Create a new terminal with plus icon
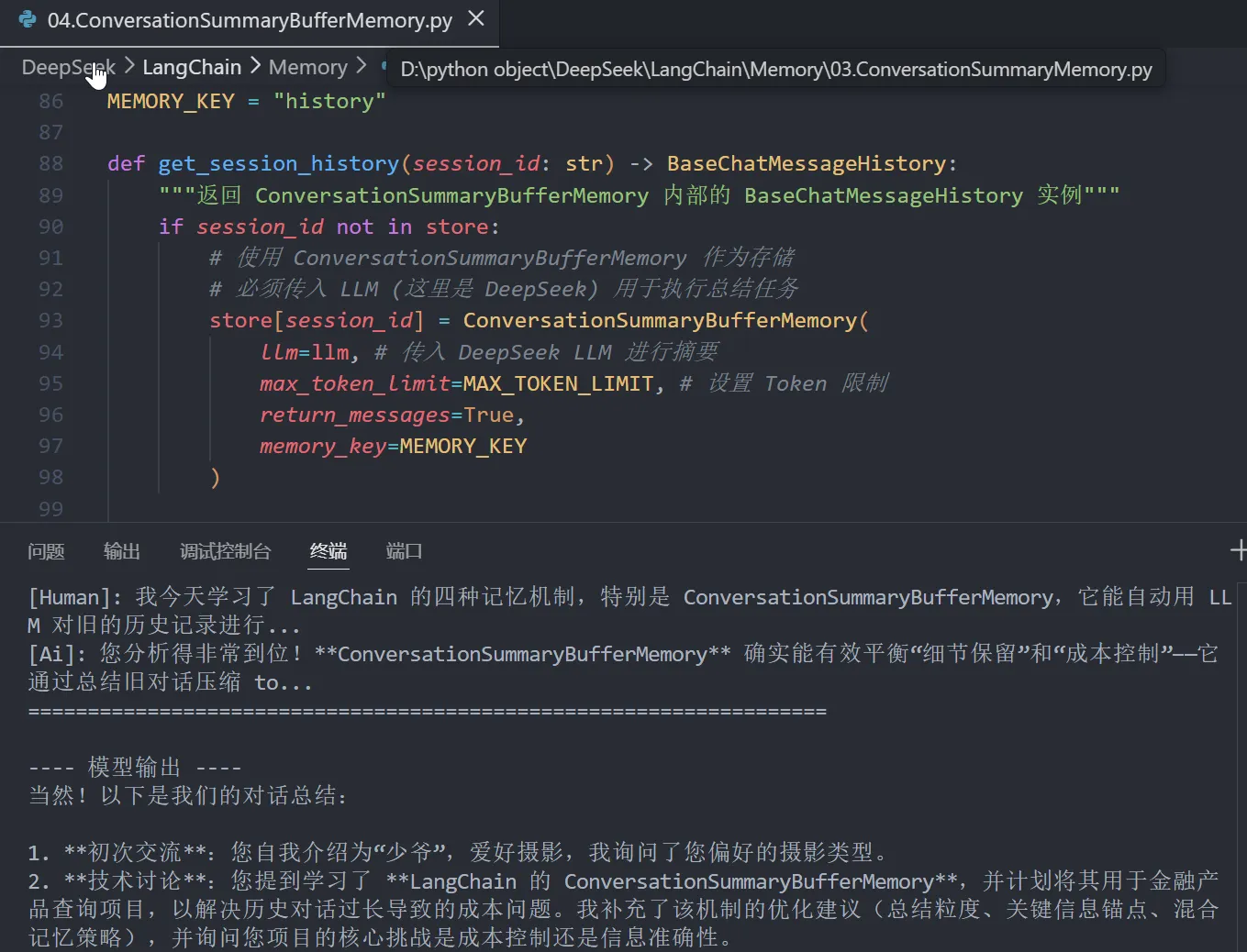The width and height of the screenshot is (1247, 952). [x=1238, y=550]
